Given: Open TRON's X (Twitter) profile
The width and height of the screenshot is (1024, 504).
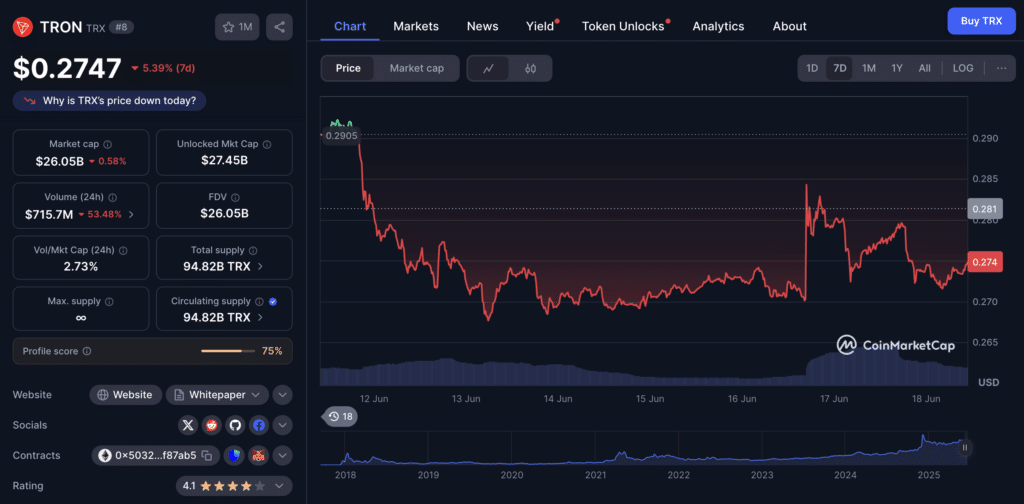Looking at the screenshot, I should point(188,425).
